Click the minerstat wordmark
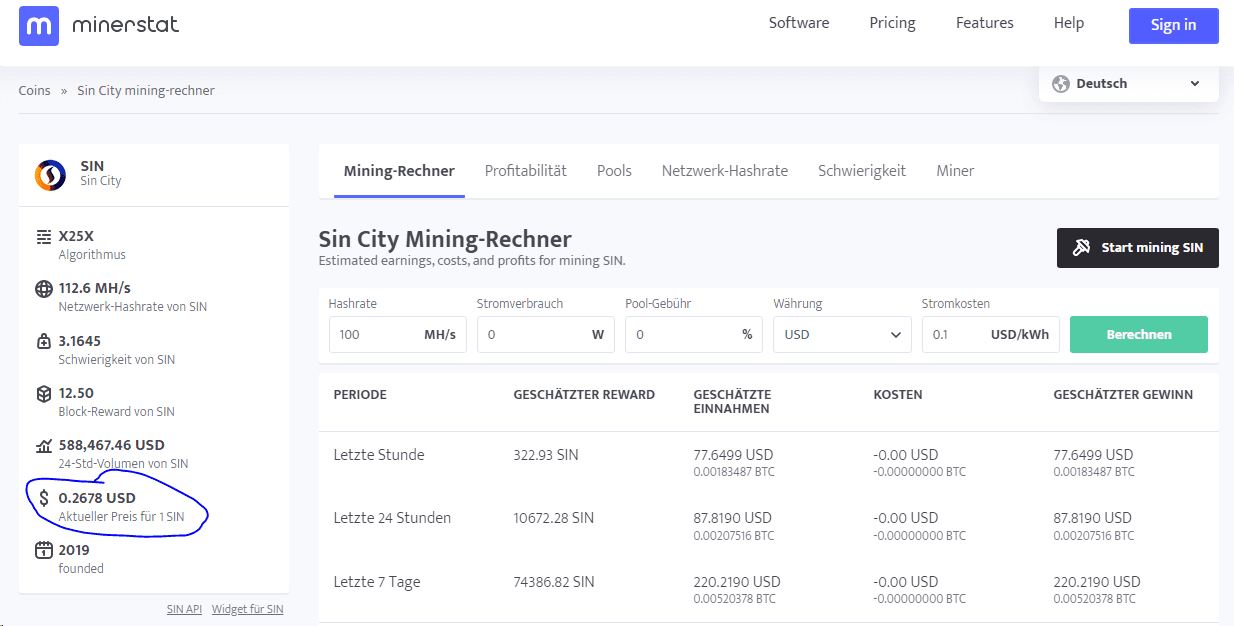This screenshot has width=1234, height=626. click(126, 25)
